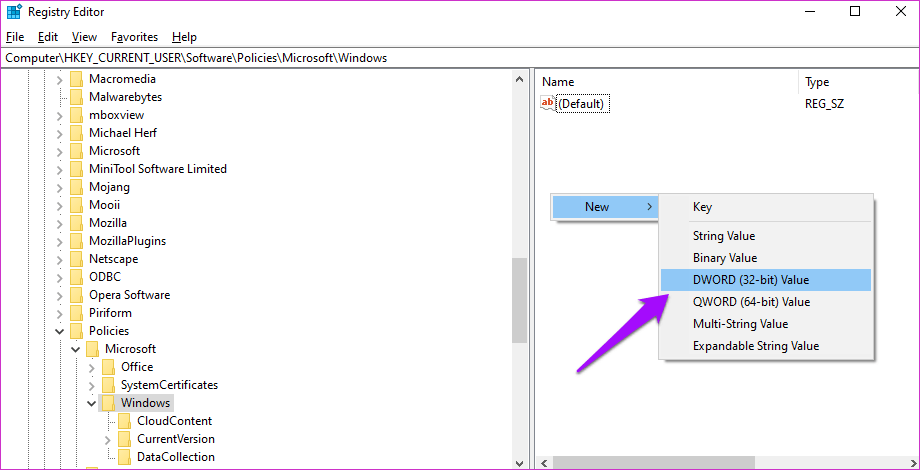Viewport: 920px width, 470px height.
Task: Click the Netscape folder icon
Action: (x=76, y=259)
